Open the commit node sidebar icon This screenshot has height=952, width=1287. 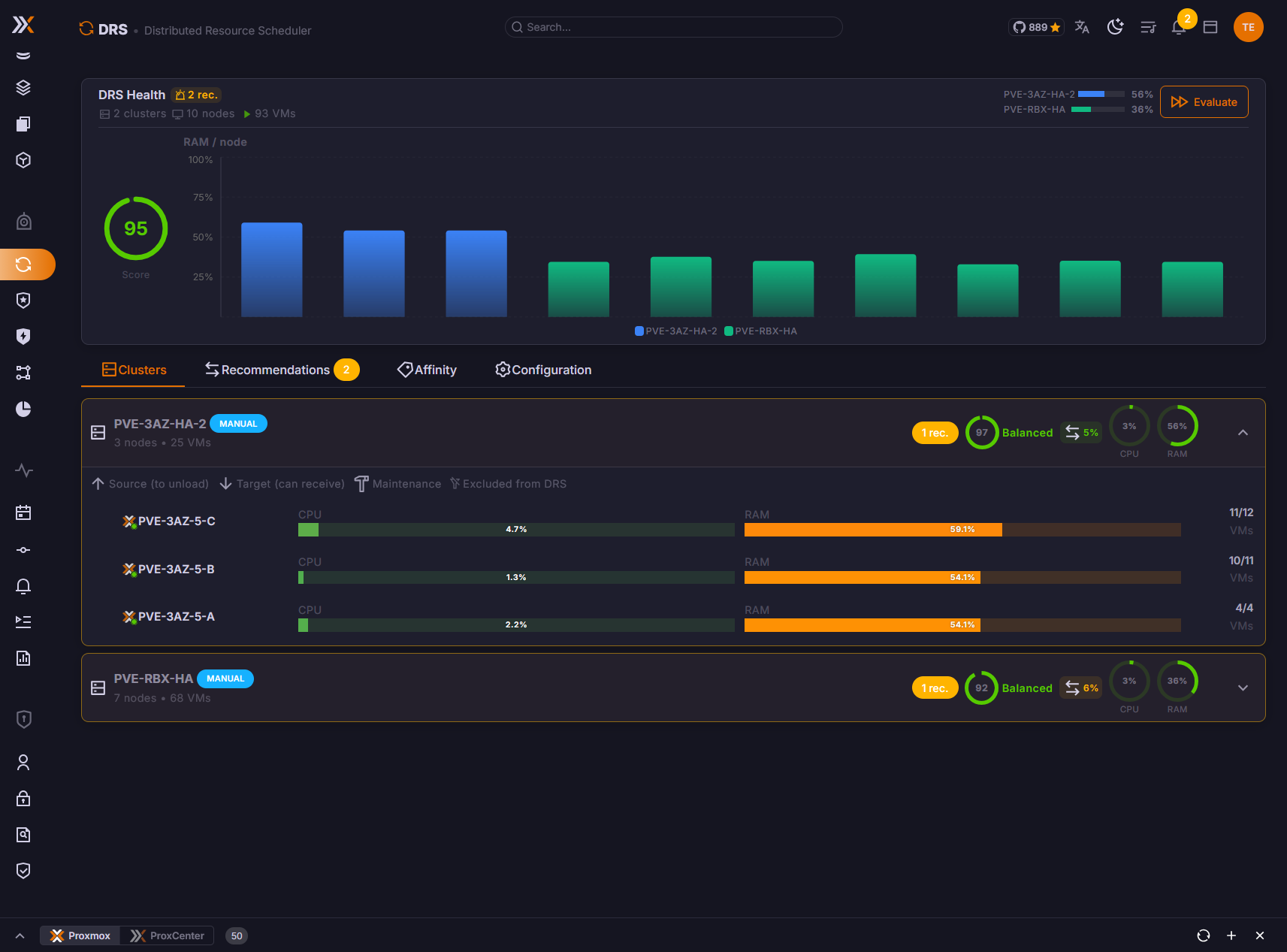[x=23, y=550]
